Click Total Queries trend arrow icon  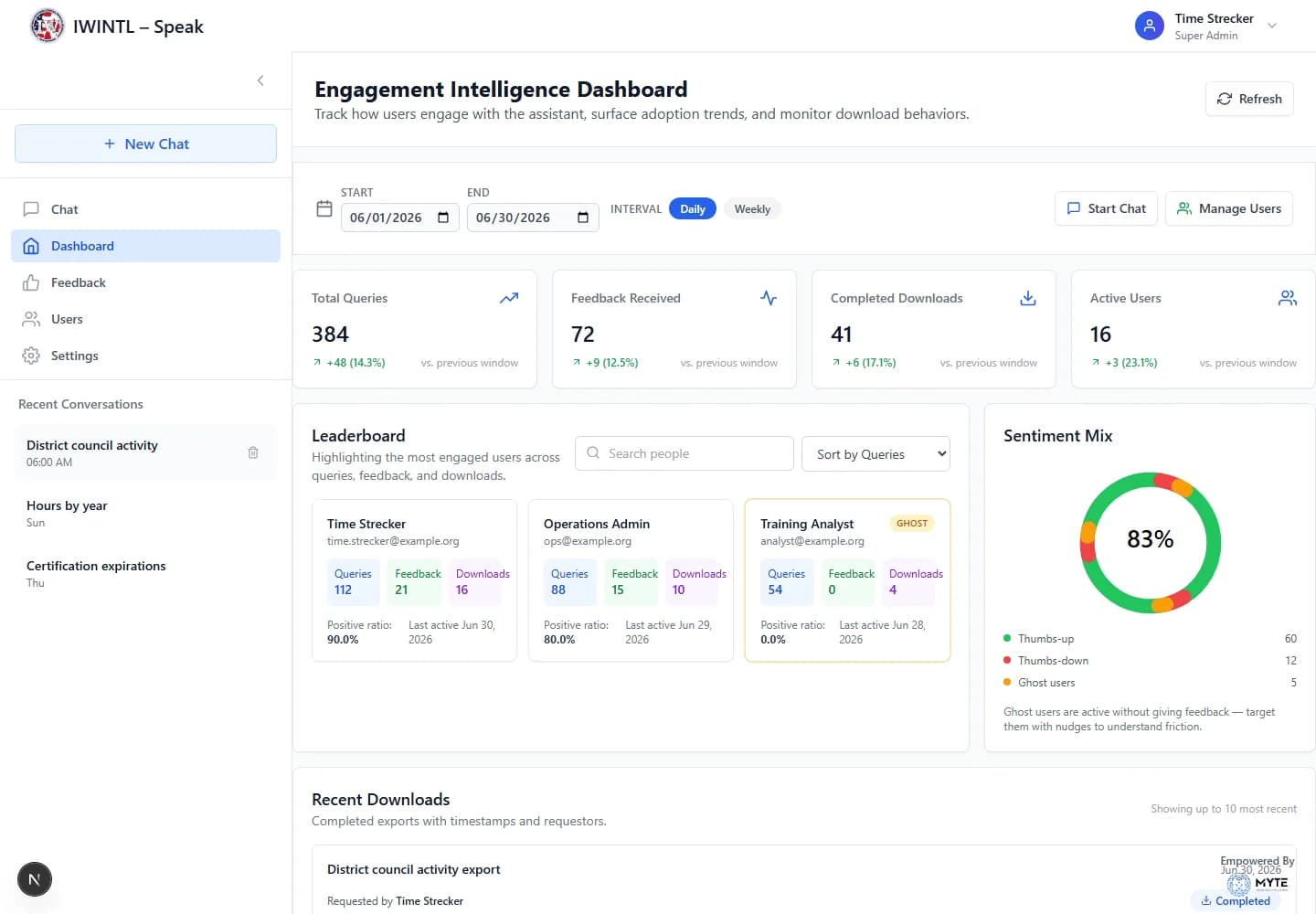(509, 298)
